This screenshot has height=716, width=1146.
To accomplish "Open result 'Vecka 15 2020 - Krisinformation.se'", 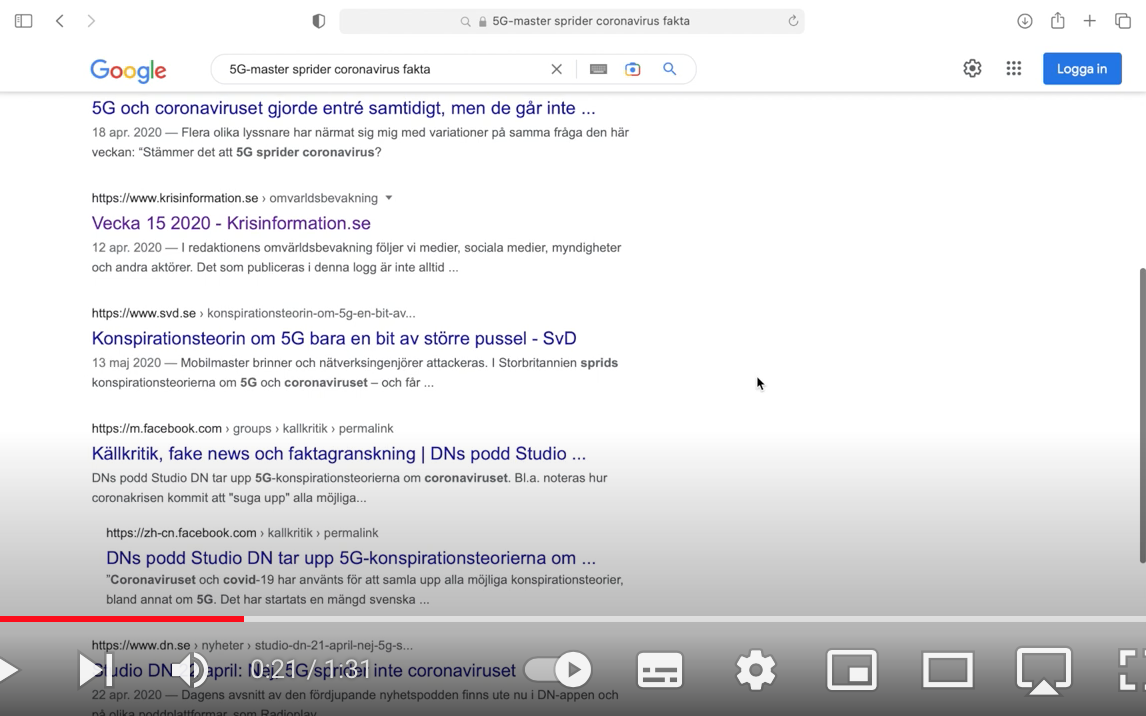I will pyautogui.click(x=231, y=223).
